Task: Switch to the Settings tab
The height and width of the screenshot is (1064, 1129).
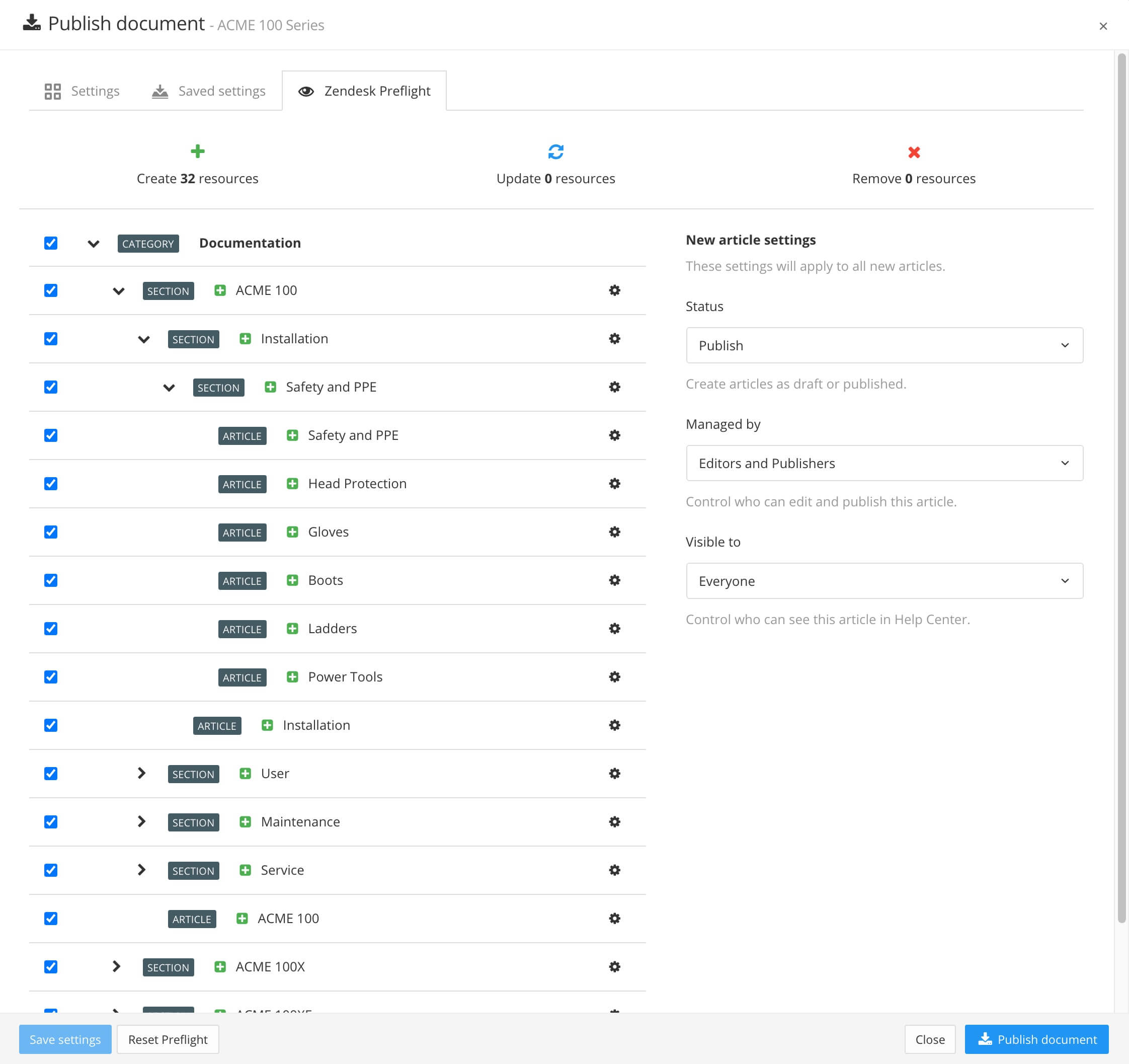Action: click(x=83, y=90)
